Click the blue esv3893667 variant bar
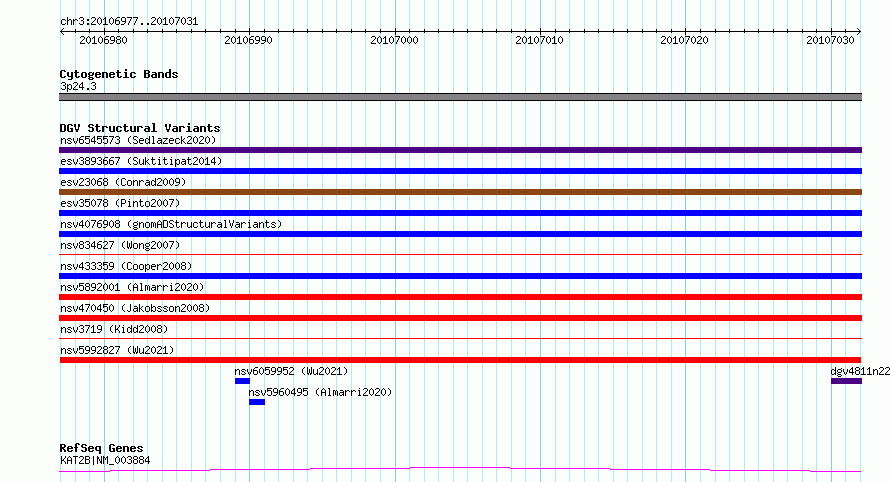The height and width of the screenshot is (482, 890). pyautogui.click(x=460, y=171)
